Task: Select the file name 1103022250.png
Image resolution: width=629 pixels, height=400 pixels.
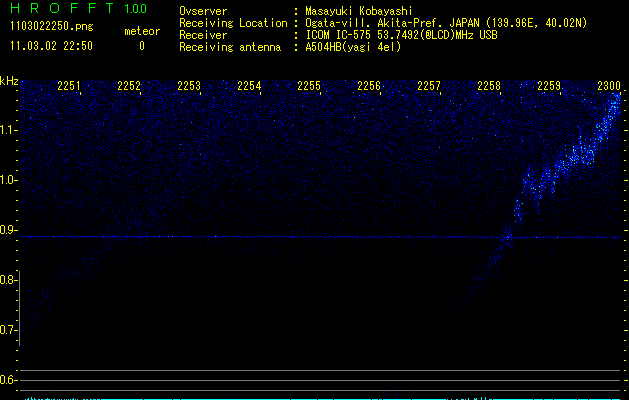Action: 52,26
